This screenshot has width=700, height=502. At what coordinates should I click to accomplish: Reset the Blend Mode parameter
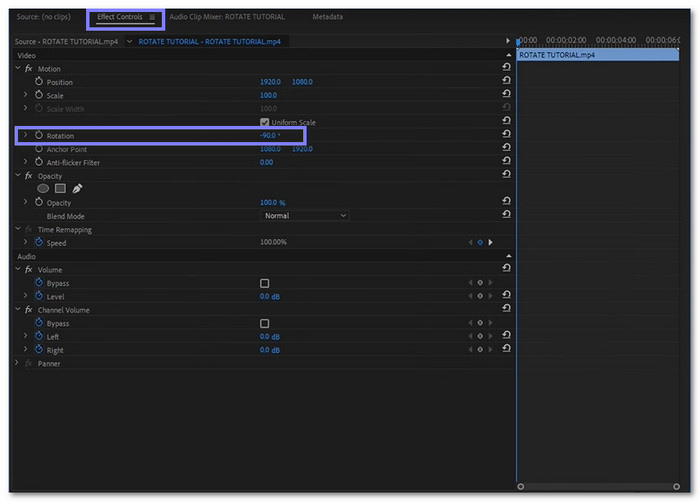pos(506,214)
